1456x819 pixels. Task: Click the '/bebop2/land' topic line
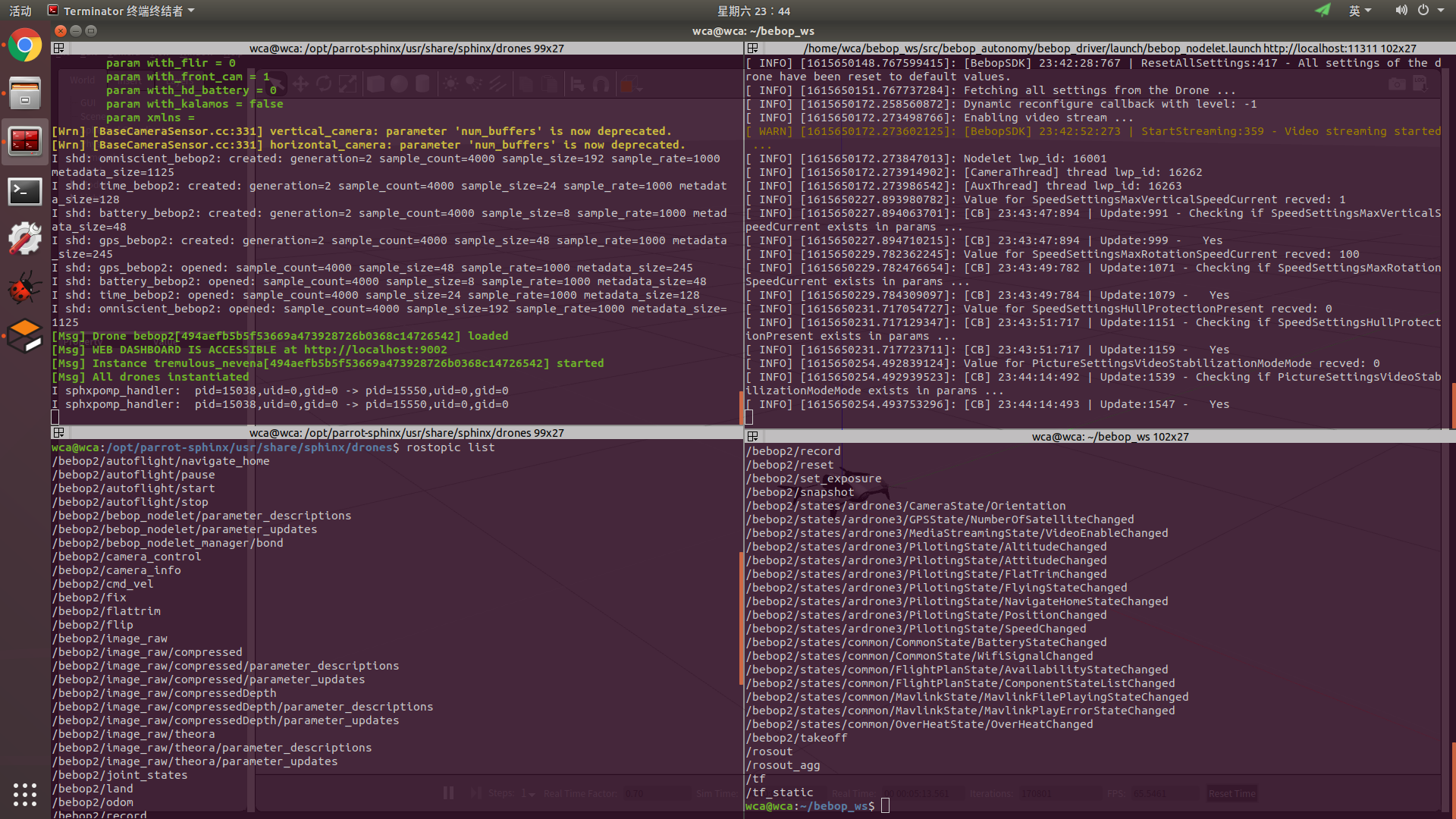[93, 789]
